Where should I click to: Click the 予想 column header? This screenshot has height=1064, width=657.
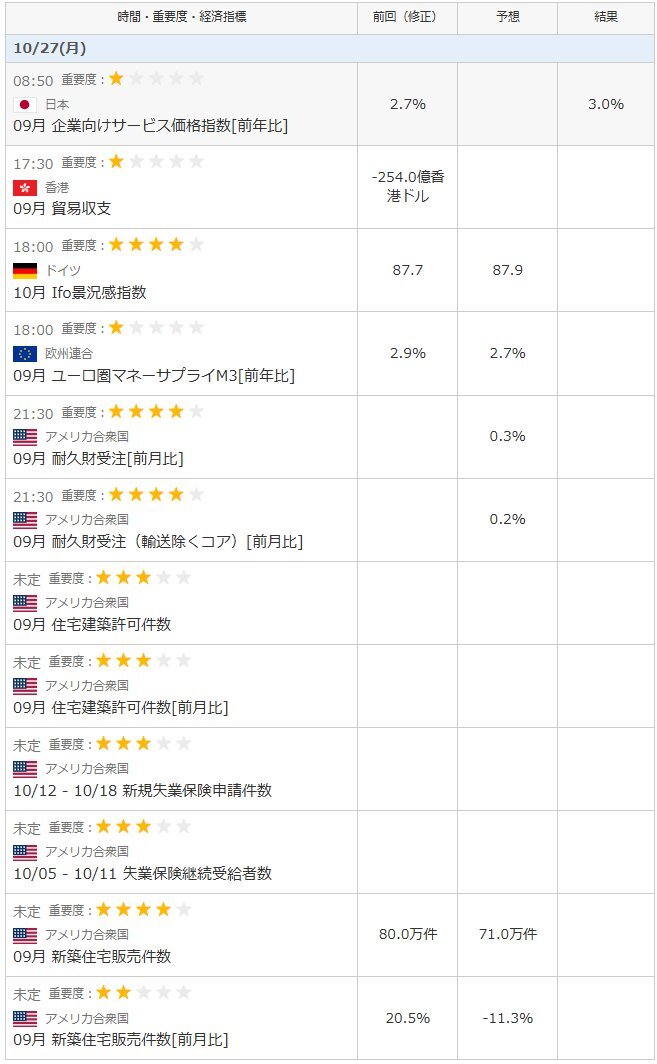[507, 17]
